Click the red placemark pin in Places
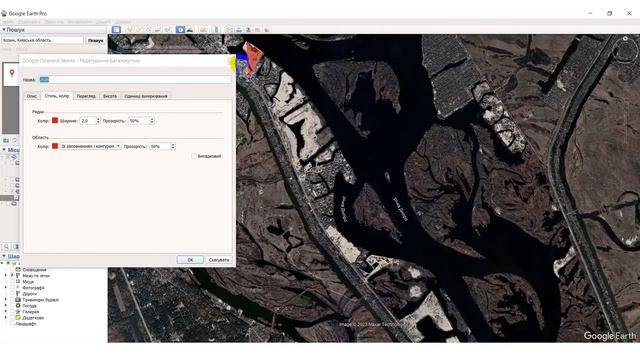640x360 pixels. pyautogui.click(x=12, y=73)
